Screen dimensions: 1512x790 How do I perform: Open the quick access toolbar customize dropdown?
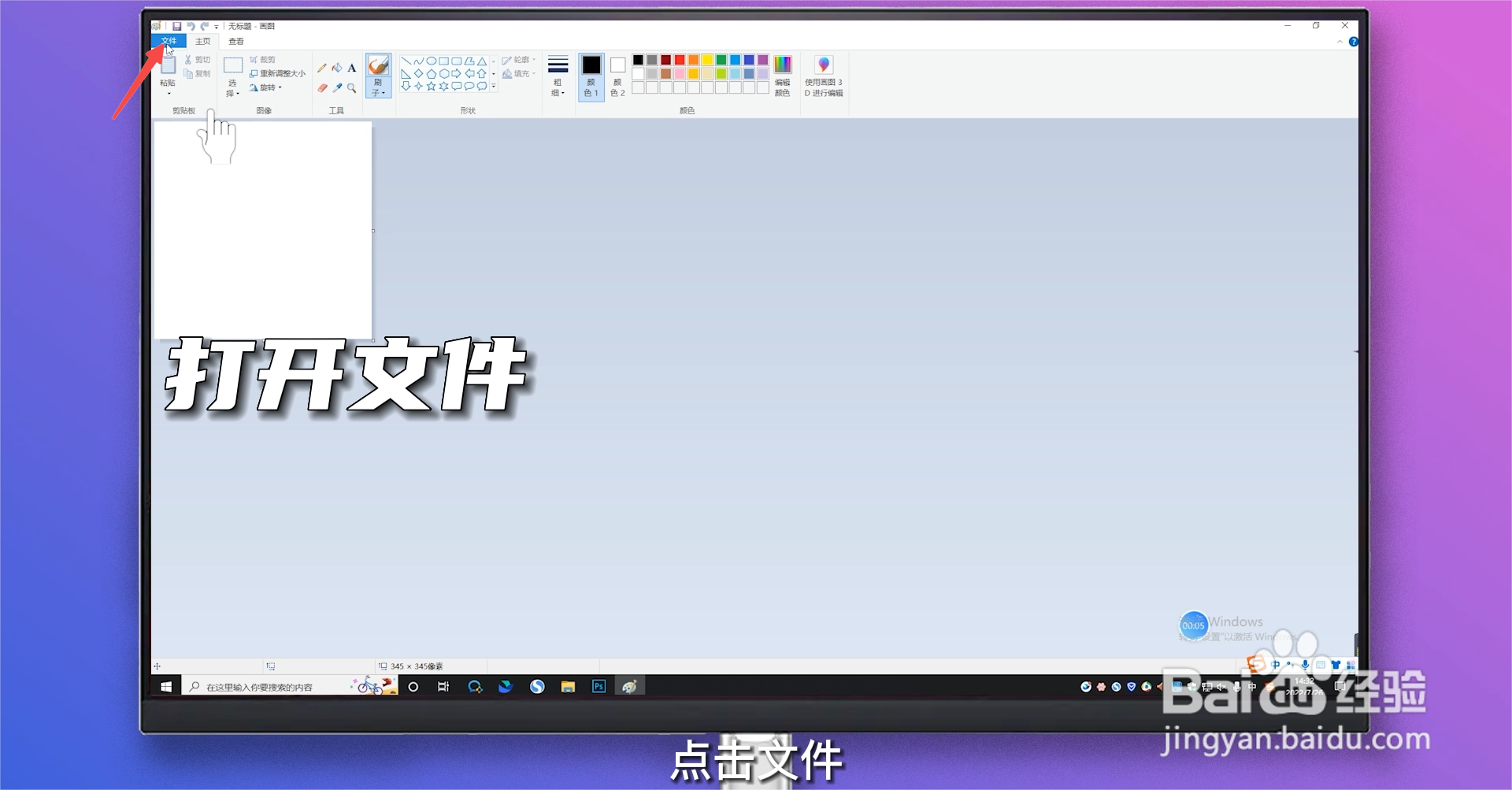217,27
